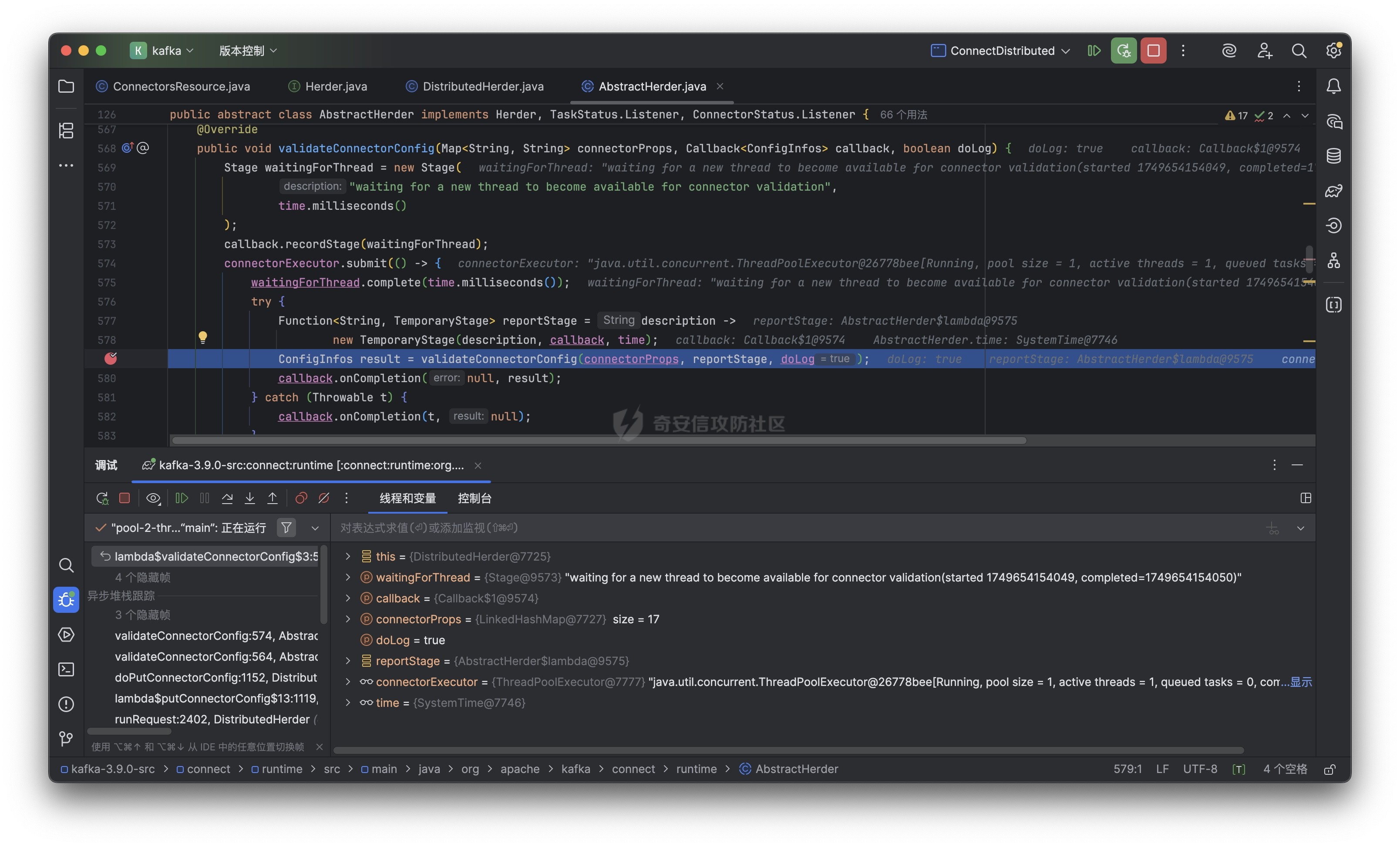Open the 版本控制 dropdown menu

click(x=248, y=50)
